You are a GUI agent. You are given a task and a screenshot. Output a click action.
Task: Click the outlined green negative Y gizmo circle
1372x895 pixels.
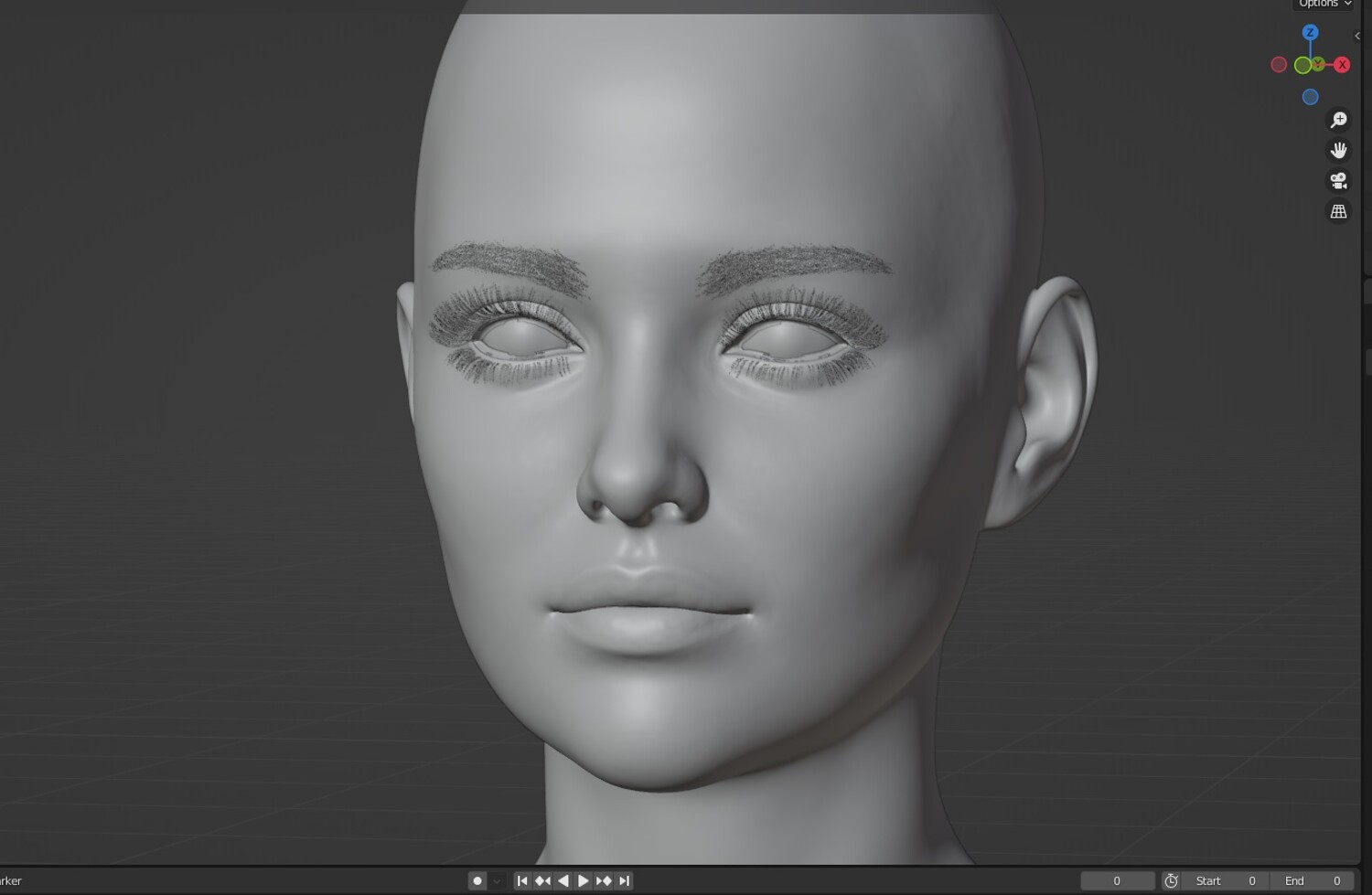[1302, 66]
